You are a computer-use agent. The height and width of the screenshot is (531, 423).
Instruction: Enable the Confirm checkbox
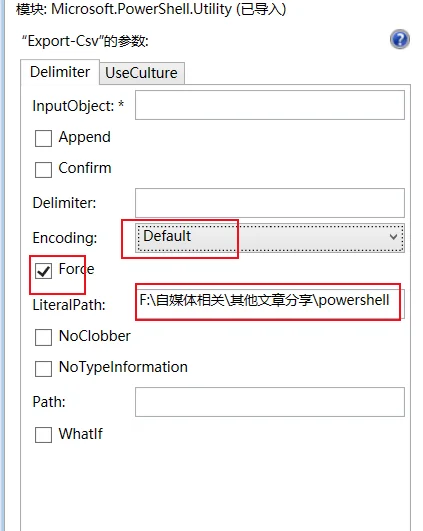point(43,169)
